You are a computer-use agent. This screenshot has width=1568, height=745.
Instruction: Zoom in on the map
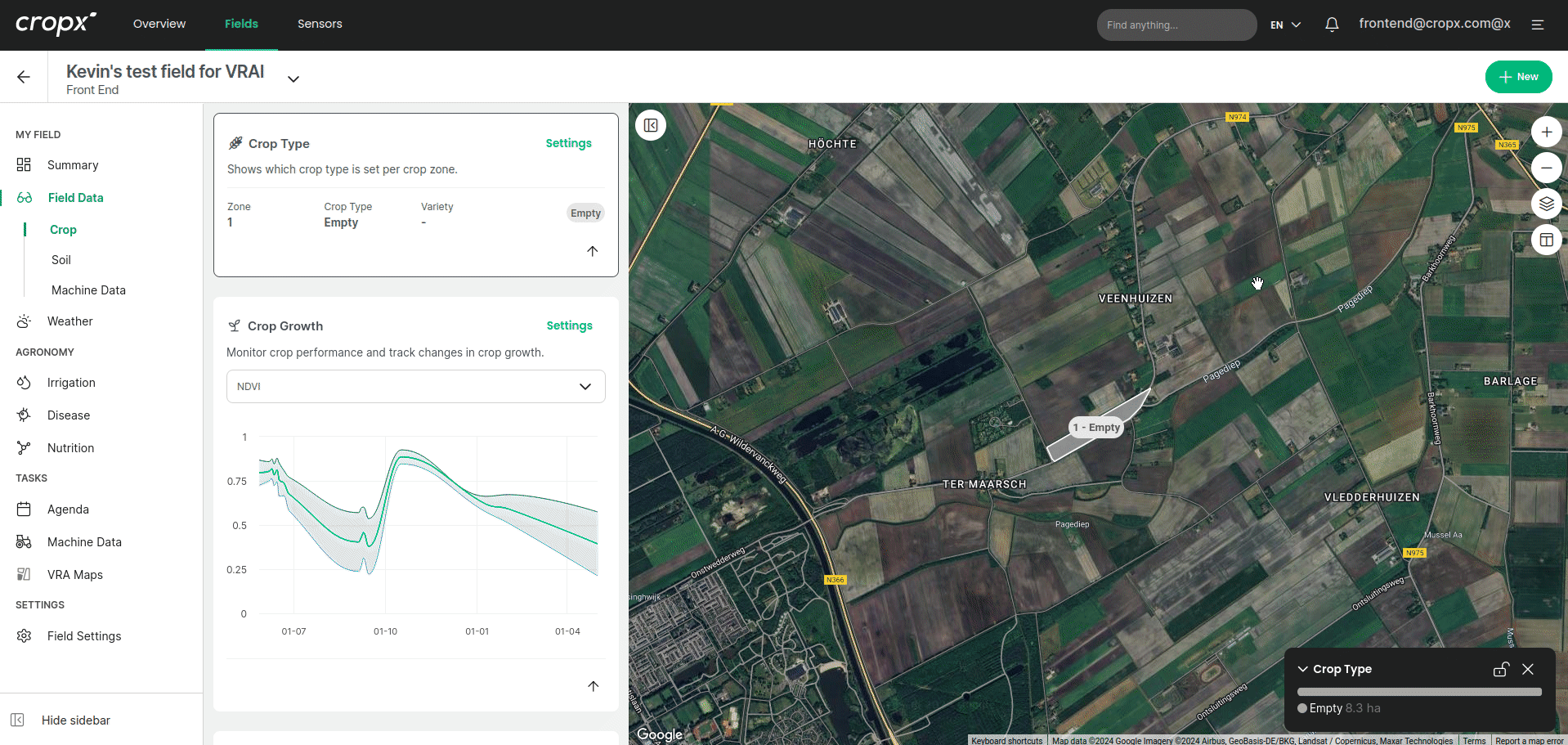pos(1546,132)
